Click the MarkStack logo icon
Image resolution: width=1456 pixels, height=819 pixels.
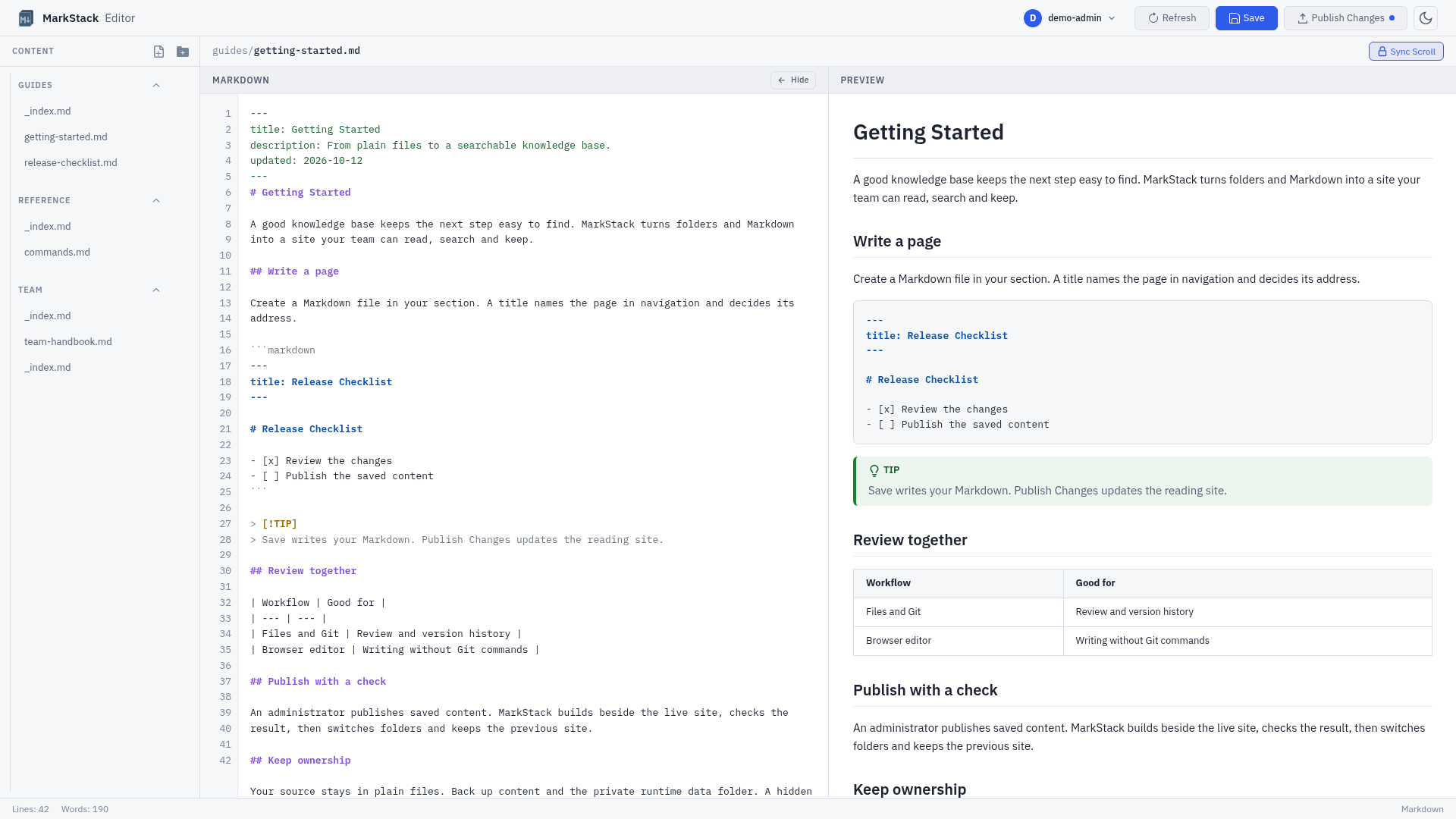click(x=26, y=18)
